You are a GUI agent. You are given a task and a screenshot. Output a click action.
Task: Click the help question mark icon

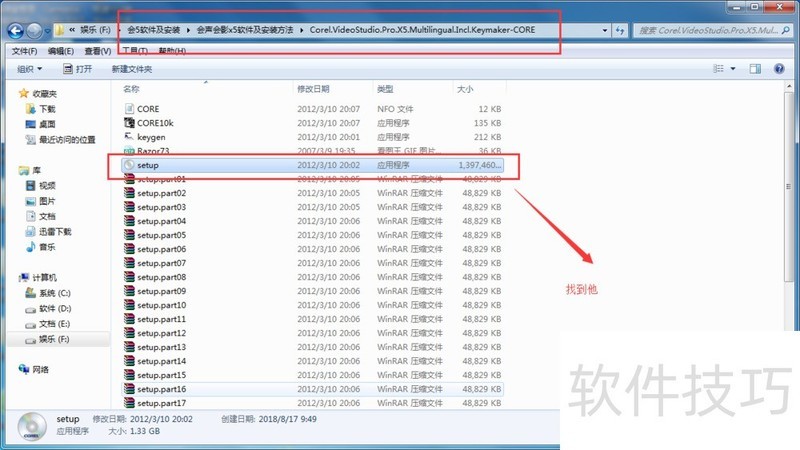(x=779, y=68)
